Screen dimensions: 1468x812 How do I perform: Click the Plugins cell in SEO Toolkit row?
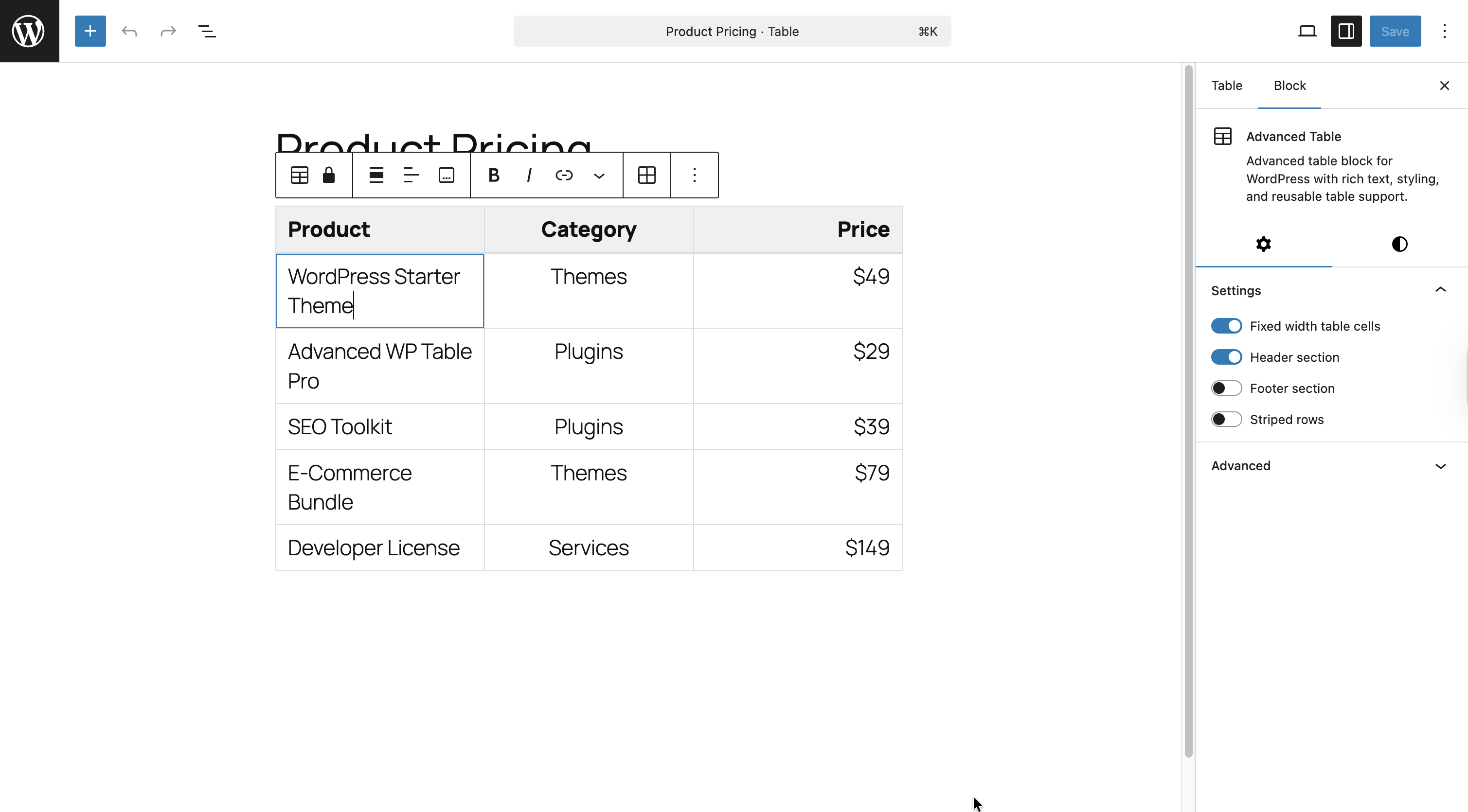pyautogui.click(x=589, y=427)
